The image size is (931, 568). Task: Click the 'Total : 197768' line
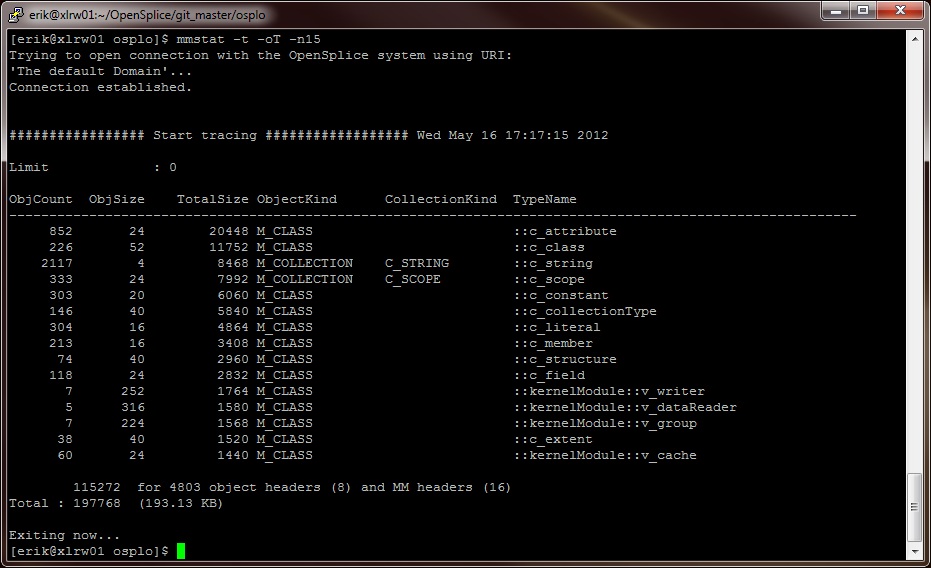(64, 504)
